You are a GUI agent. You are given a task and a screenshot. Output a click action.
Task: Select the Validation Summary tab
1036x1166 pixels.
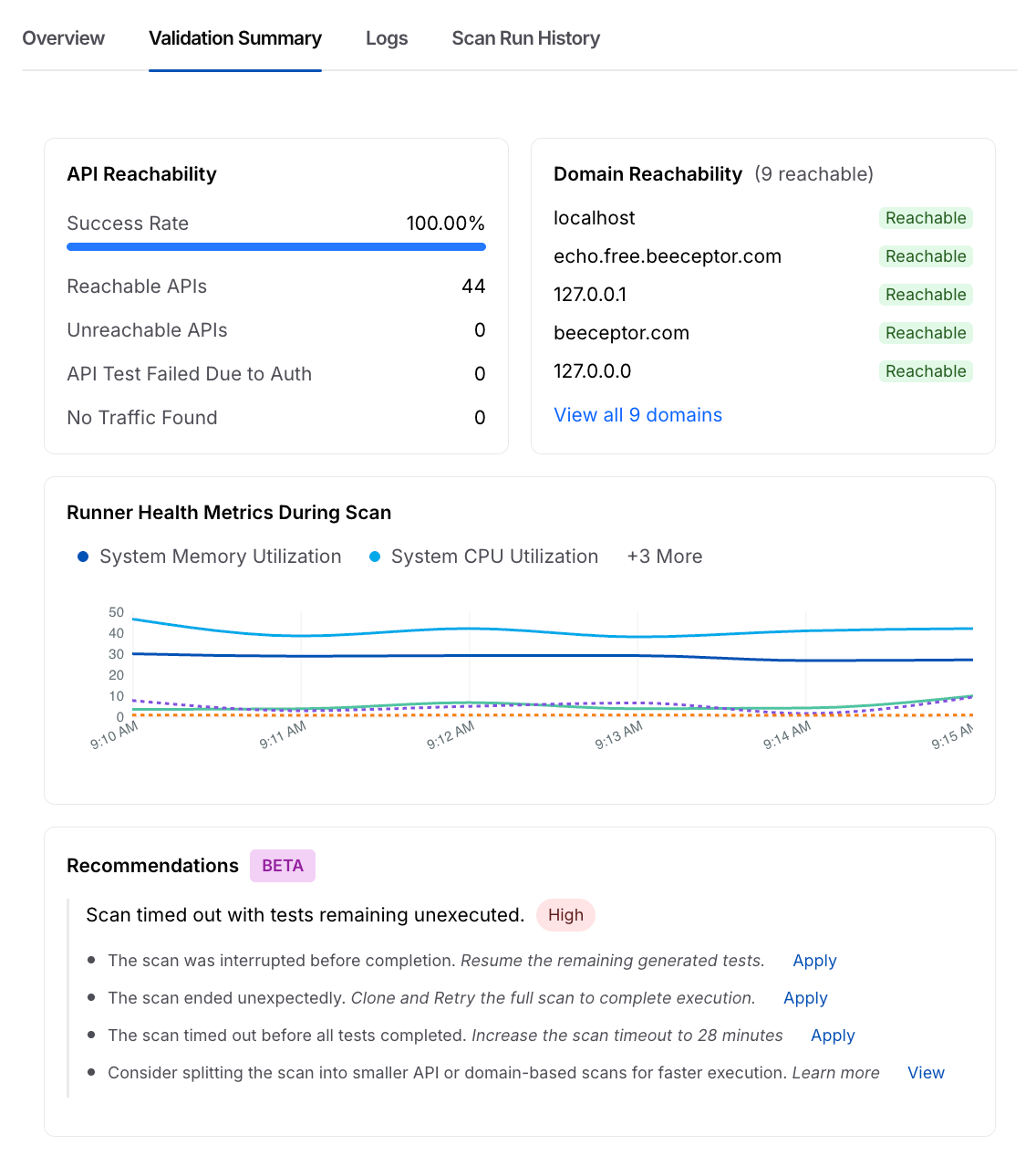(235, 38)
